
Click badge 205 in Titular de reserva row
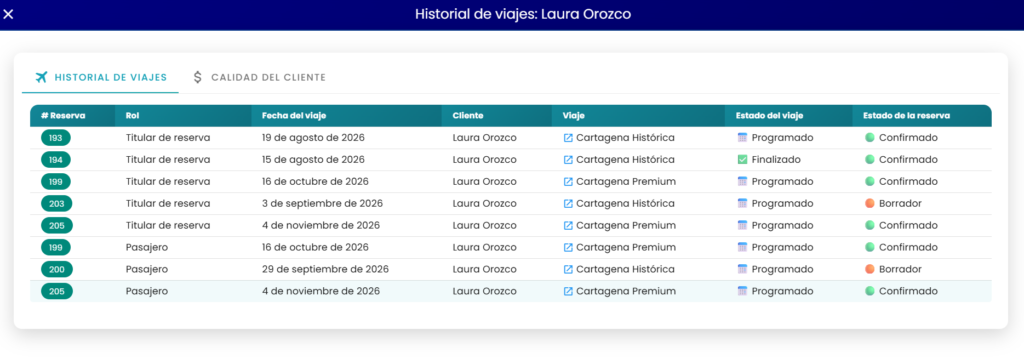[56, 225]
